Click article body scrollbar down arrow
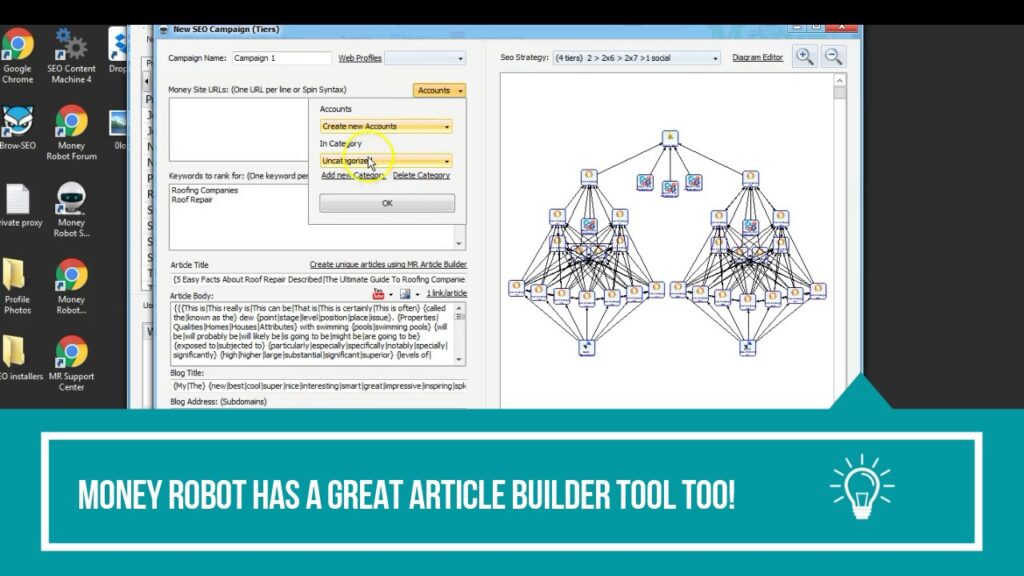 coord(460,360)
